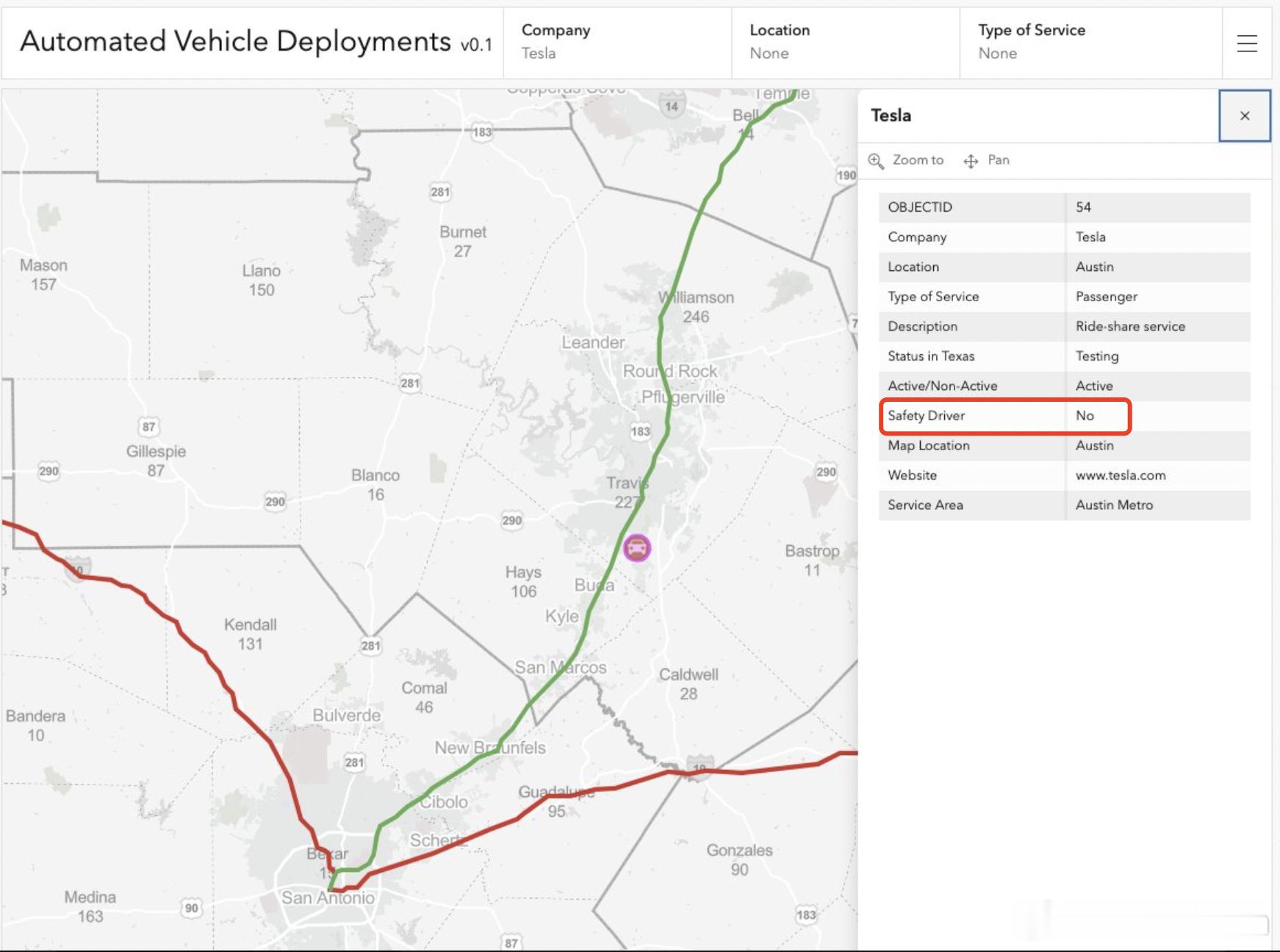Screen dimensions: 1280x952
Task: Click the Pflugerville city label
Action: coord(683,397)
